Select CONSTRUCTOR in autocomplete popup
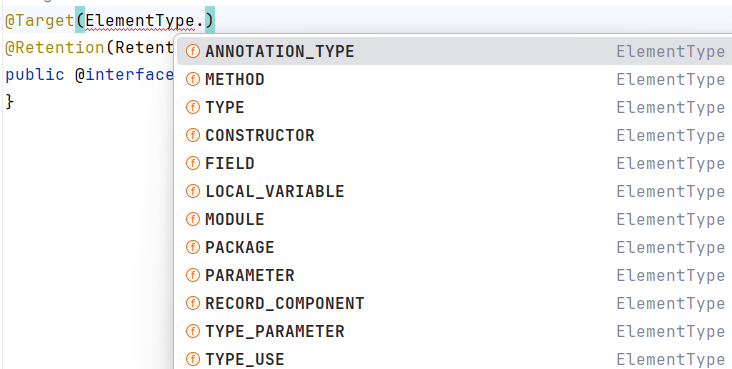This screenshot has width=732, height=369. tap(454, 135)
